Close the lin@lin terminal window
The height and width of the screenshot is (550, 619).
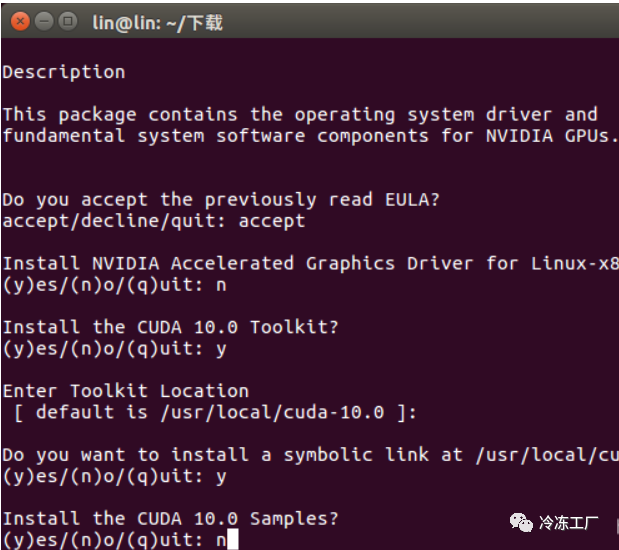tap(20, 21)
